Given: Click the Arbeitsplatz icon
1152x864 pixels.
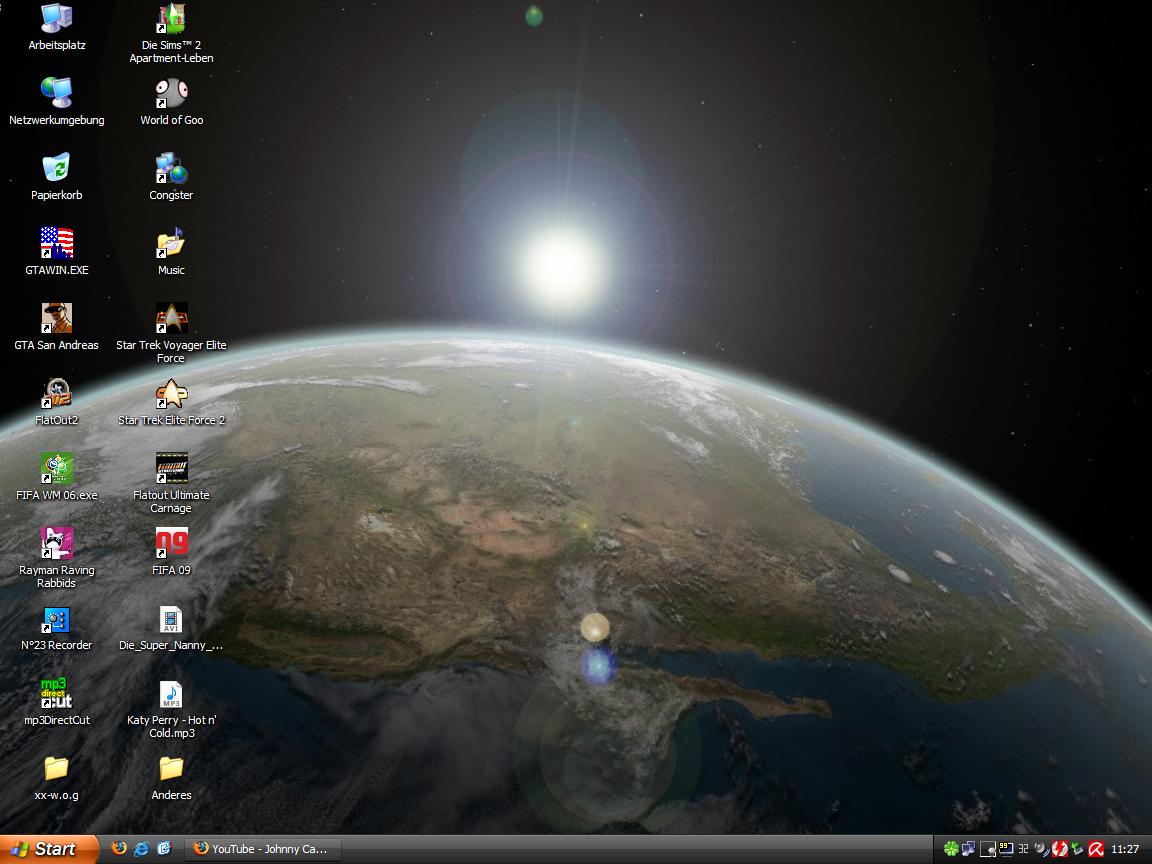Looking at the screenshot, I should [57, 19].
